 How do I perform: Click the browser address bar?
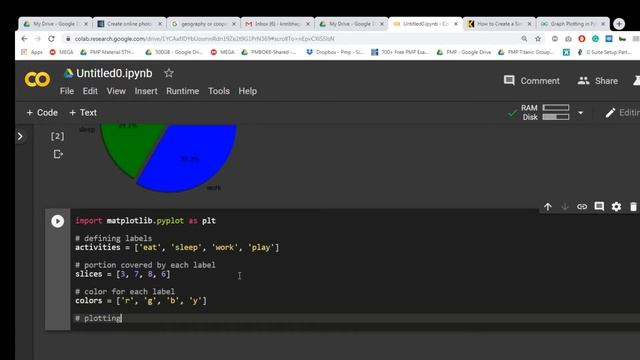tap(286, 39)
